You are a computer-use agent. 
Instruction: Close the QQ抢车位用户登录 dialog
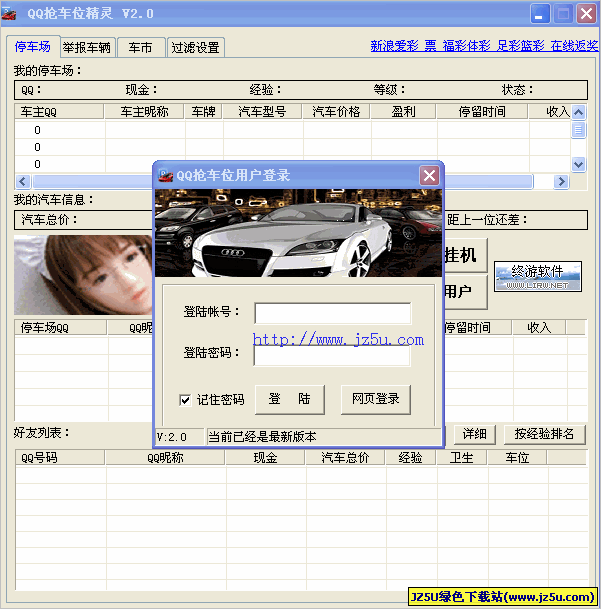(x=429, y=176)
